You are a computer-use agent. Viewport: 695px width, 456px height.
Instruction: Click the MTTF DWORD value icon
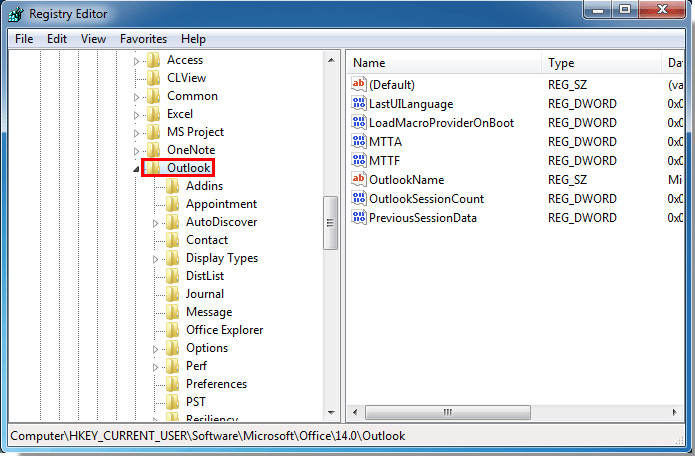359,160
